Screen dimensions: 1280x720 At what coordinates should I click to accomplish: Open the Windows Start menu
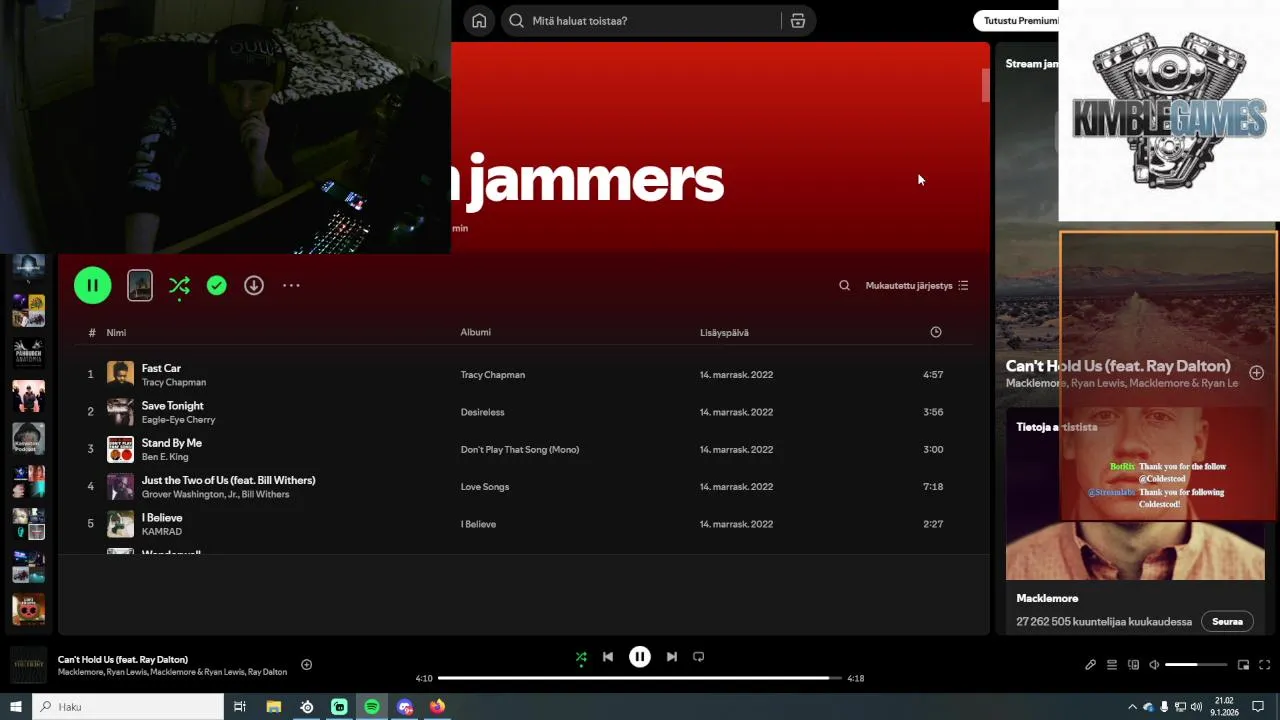[16, 707]
